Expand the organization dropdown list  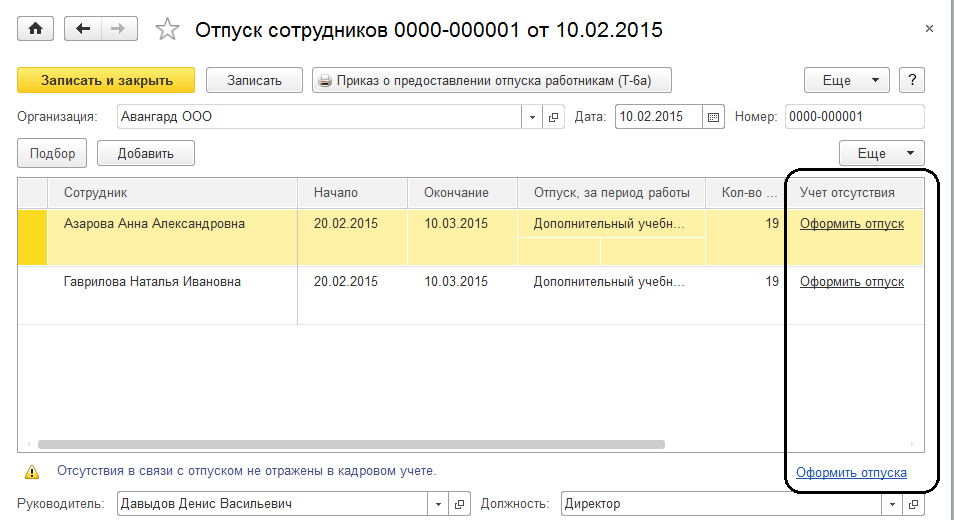[533, 117]
